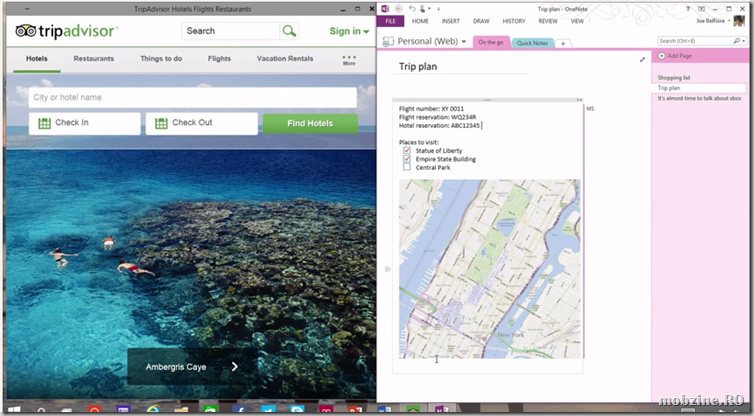
Task: Click the TripAdvisor search magnifier icon
Action: click(x=289, y=31)
